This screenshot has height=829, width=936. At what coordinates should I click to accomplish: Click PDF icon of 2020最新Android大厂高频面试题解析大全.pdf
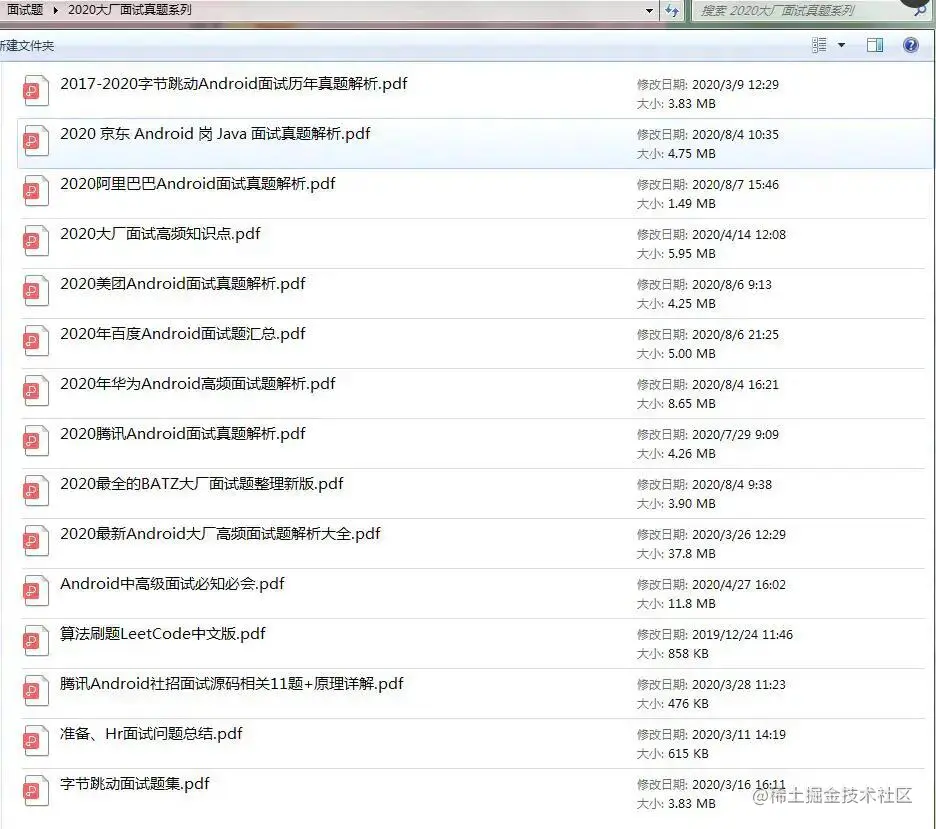[x=35, y=542]
